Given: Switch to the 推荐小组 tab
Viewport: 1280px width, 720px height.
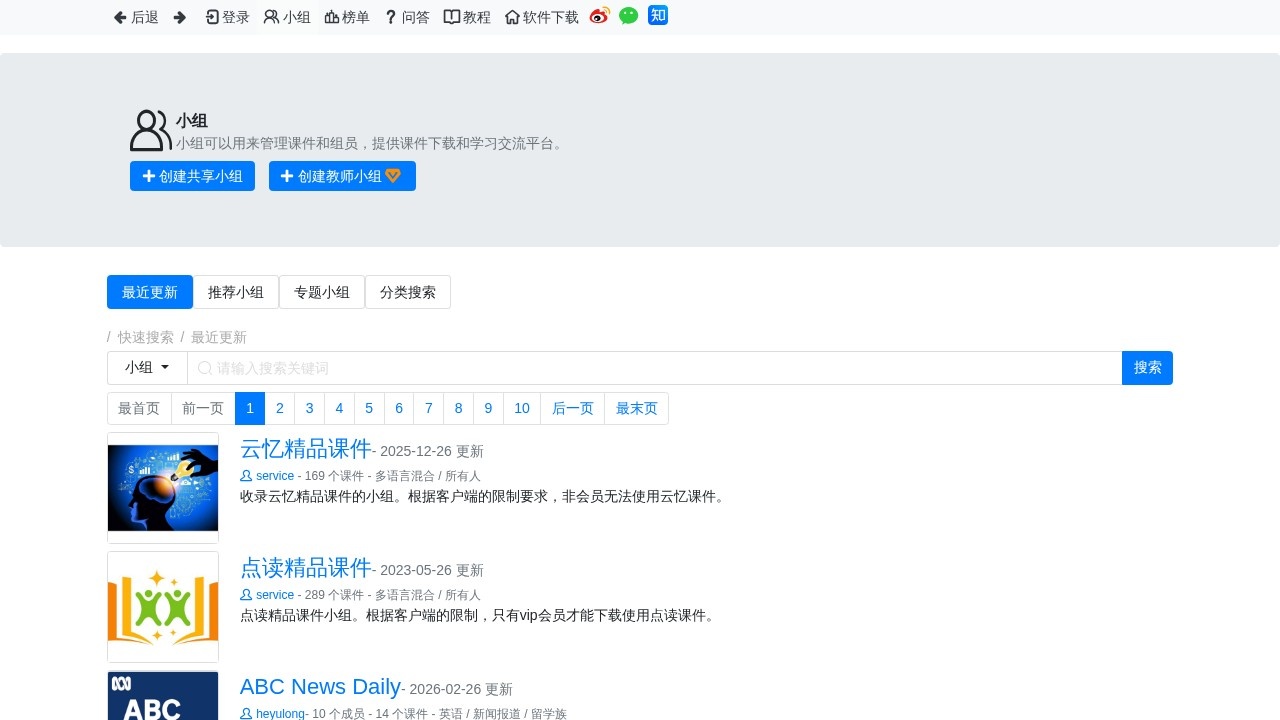Looking at the screenshot, I should point(236,292).
